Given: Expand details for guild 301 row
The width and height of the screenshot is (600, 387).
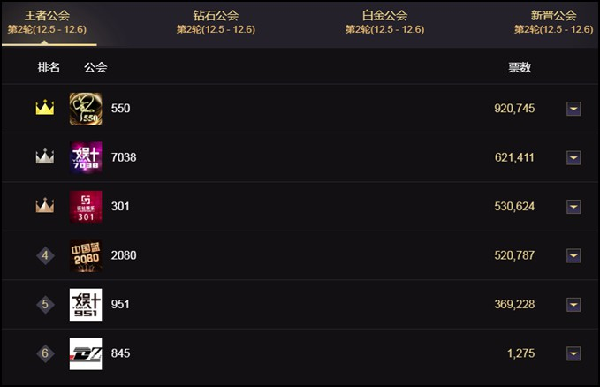Looking at the screenshot, I should [573, 207].
